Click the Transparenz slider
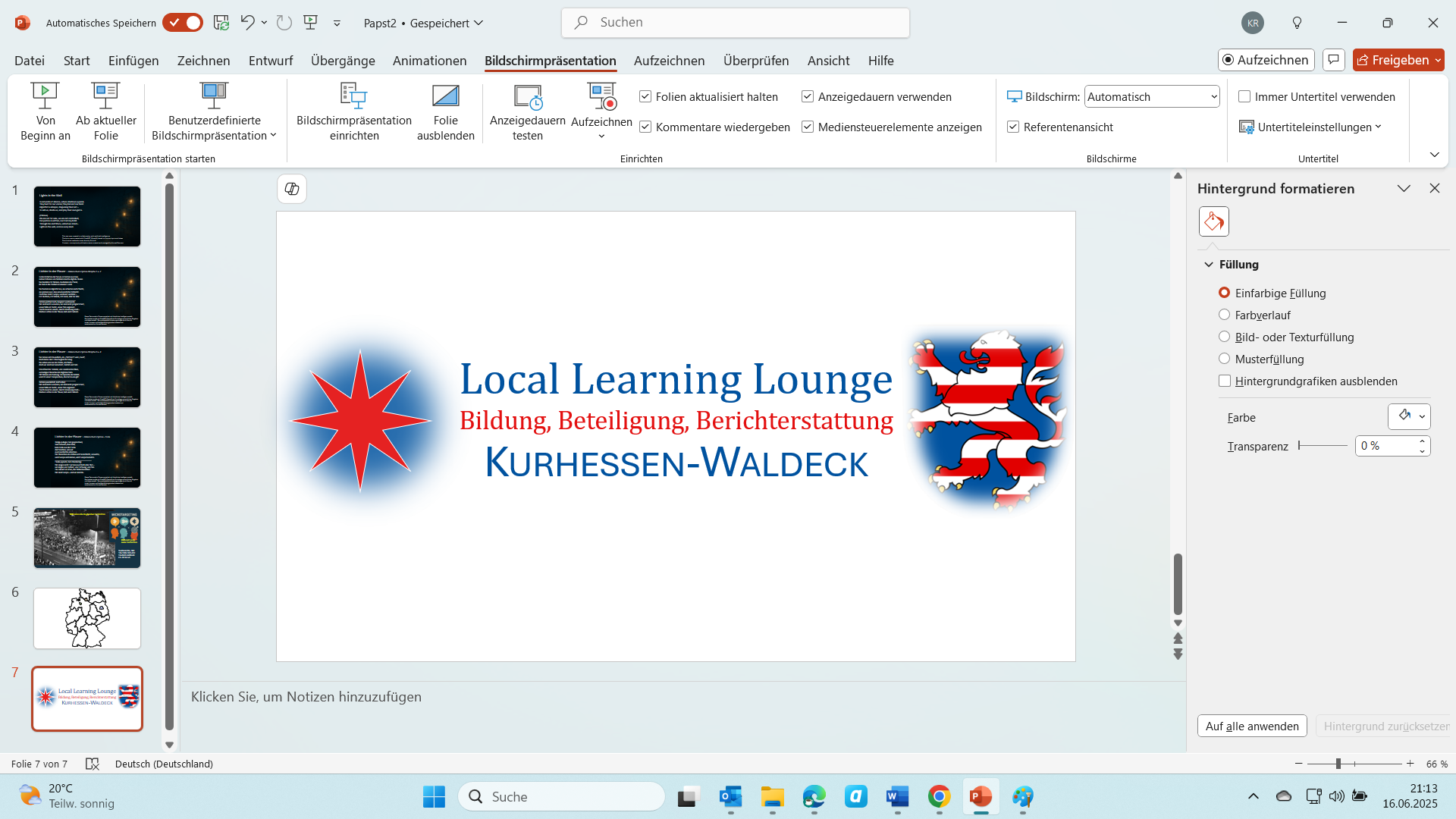1456x819 pixels. [1323, 446]
